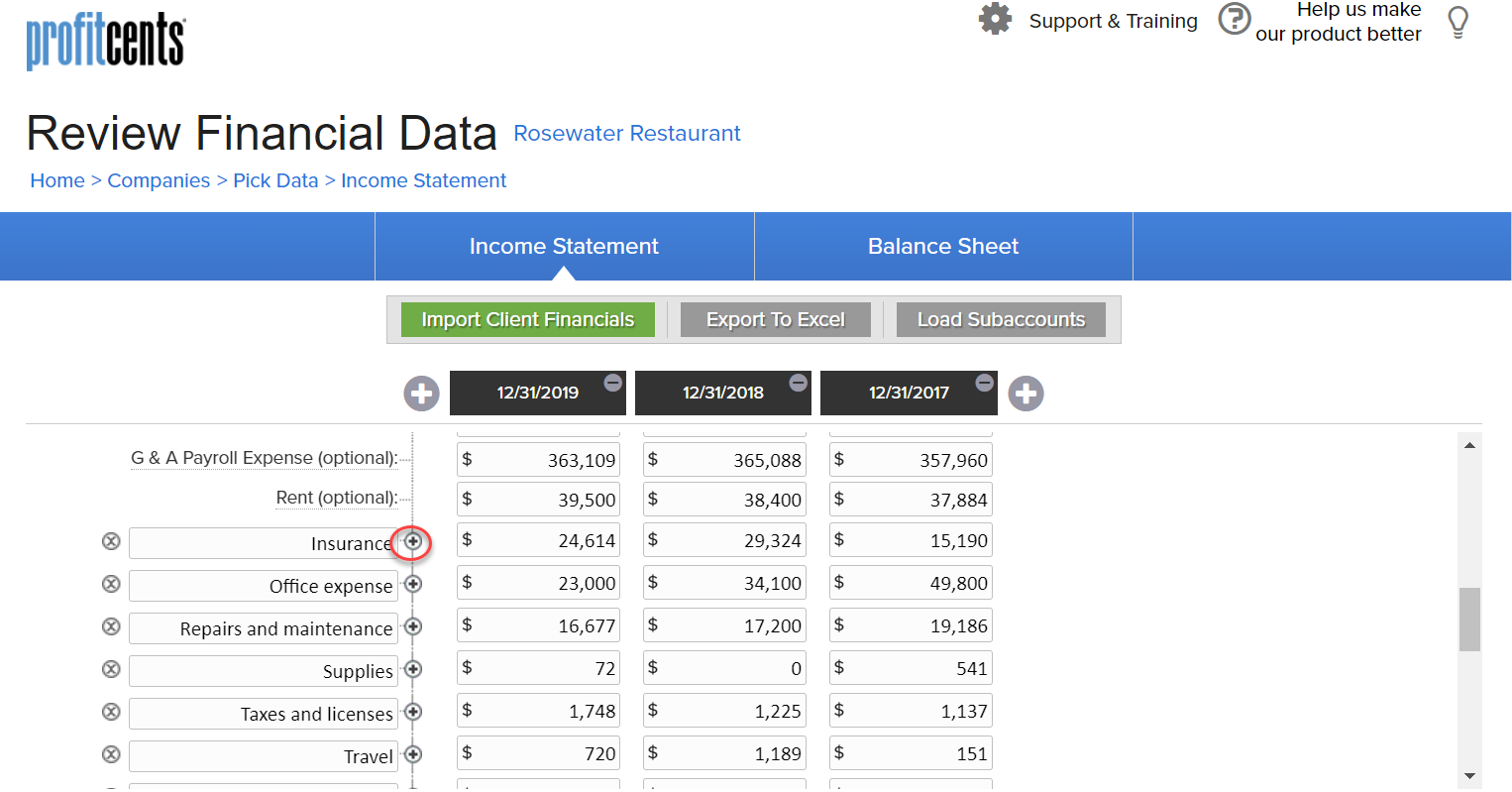Viewport: 1512px width, 792px height.
Task: Add a period before 12/31/2019 column
Action: point(421,393)
